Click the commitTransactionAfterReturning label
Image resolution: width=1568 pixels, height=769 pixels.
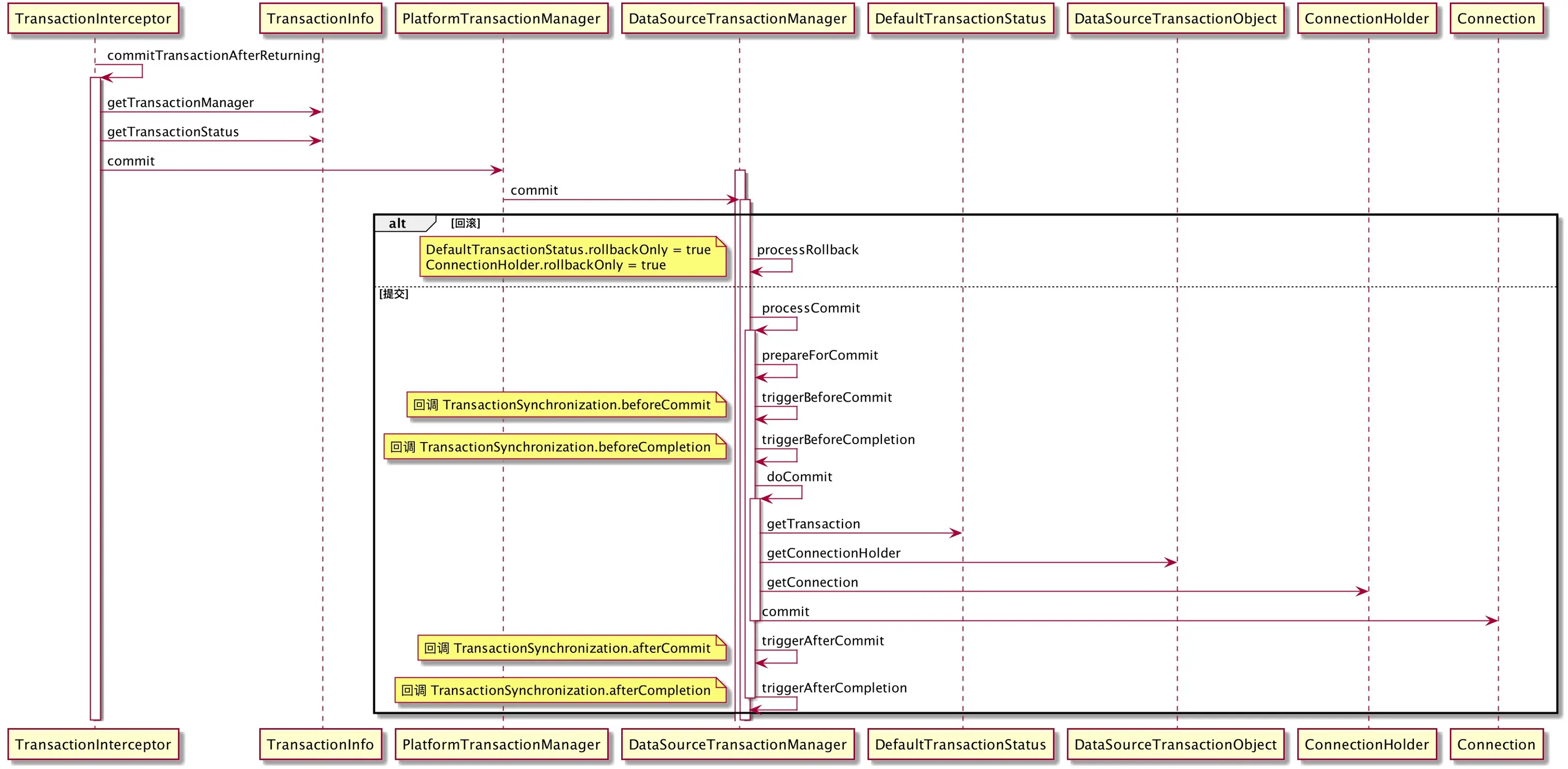tap(213, 55)
